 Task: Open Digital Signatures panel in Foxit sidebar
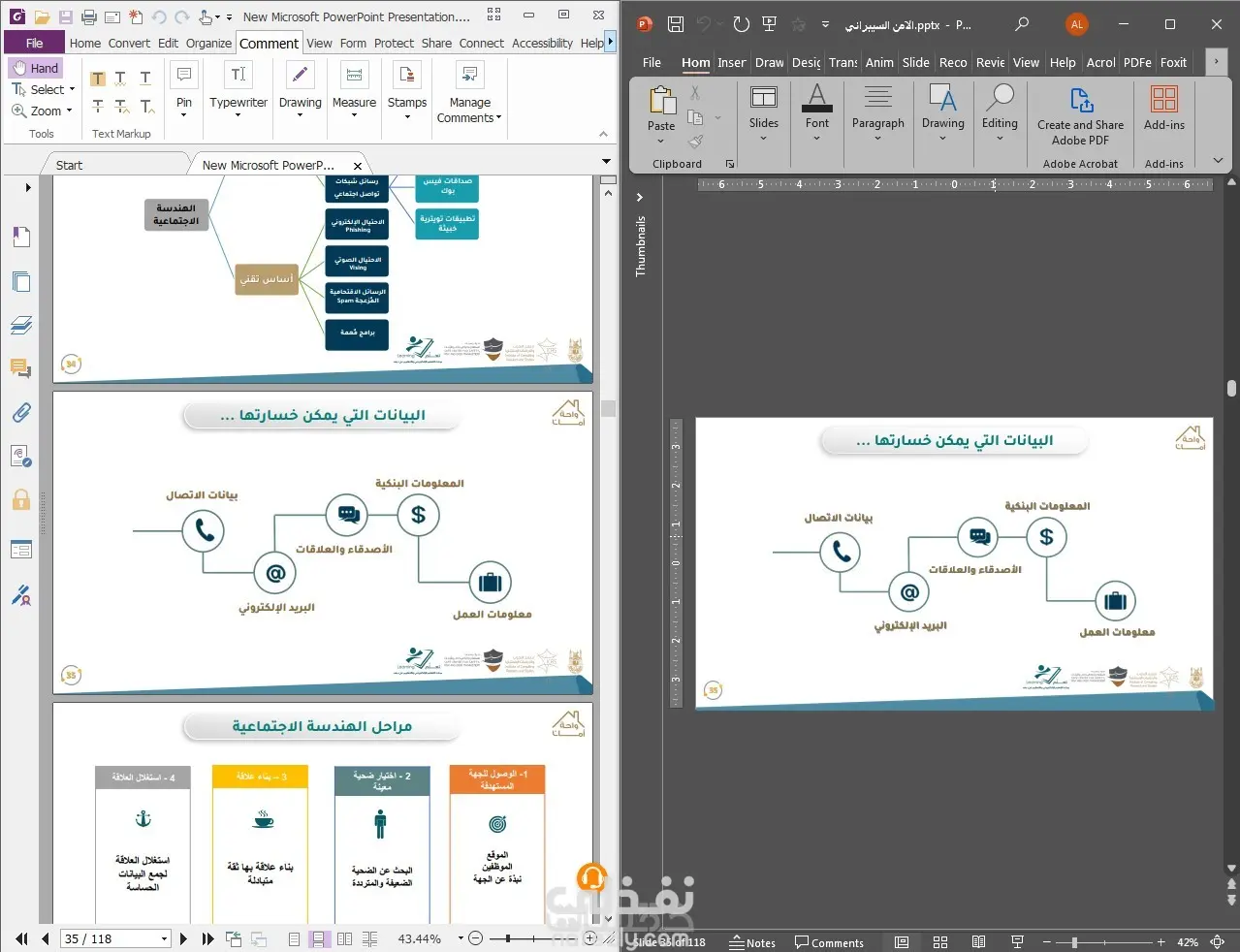(21, 594)
